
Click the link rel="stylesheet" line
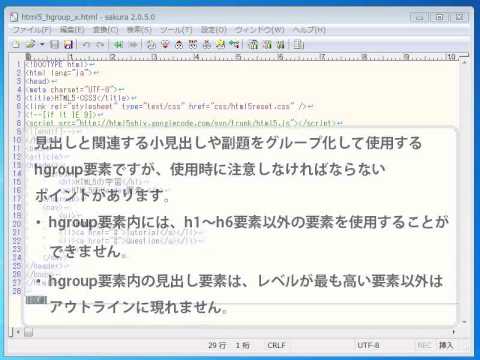coord(169,106)
